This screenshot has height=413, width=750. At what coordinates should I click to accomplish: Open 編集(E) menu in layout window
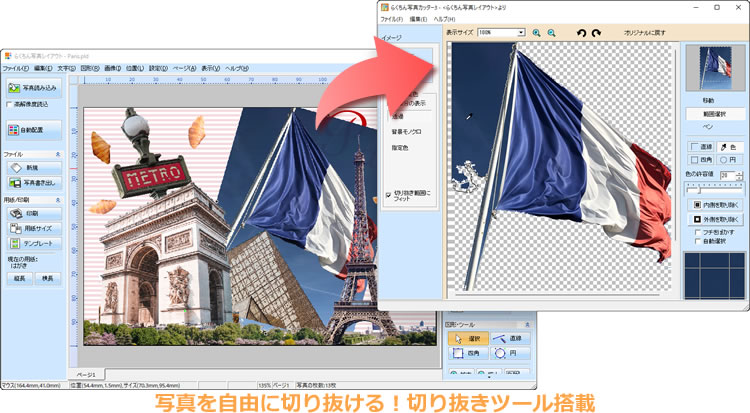(x=43, y=68)
